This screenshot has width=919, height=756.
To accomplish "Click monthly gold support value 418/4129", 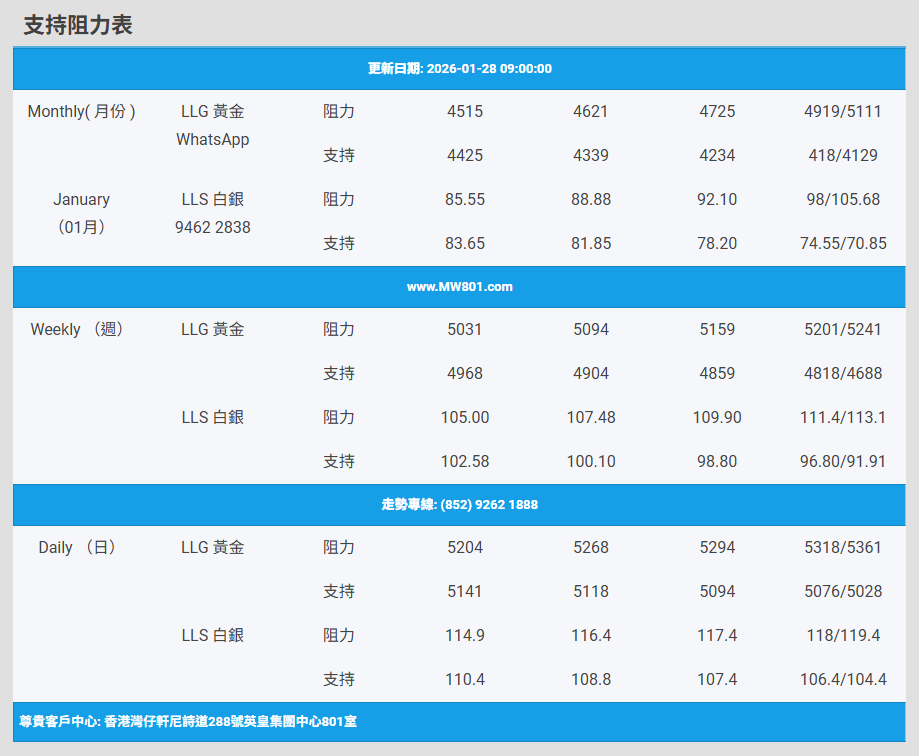I will (842, 156).
